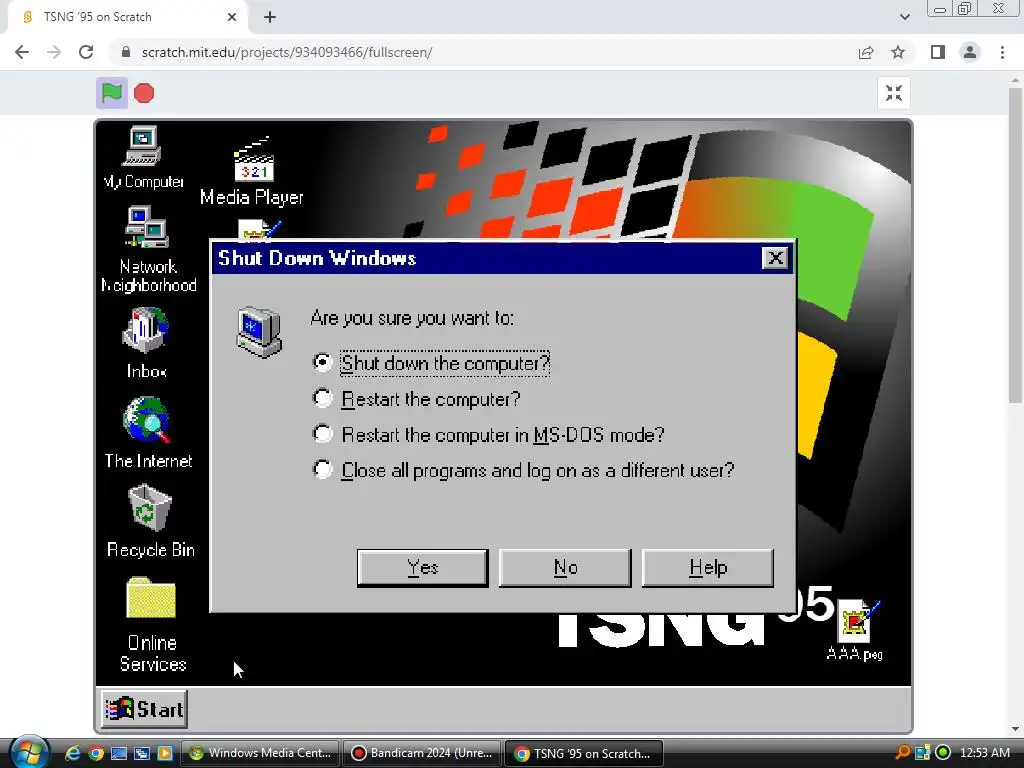
Task: Click Switch between windows quick launch icon
Action: click(142, 753)
